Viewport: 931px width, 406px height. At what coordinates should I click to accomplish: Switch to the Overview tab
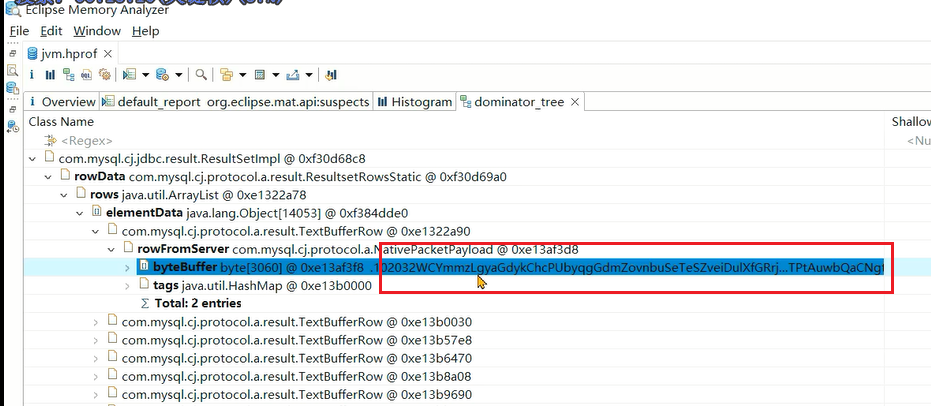(x=62, y=102)
